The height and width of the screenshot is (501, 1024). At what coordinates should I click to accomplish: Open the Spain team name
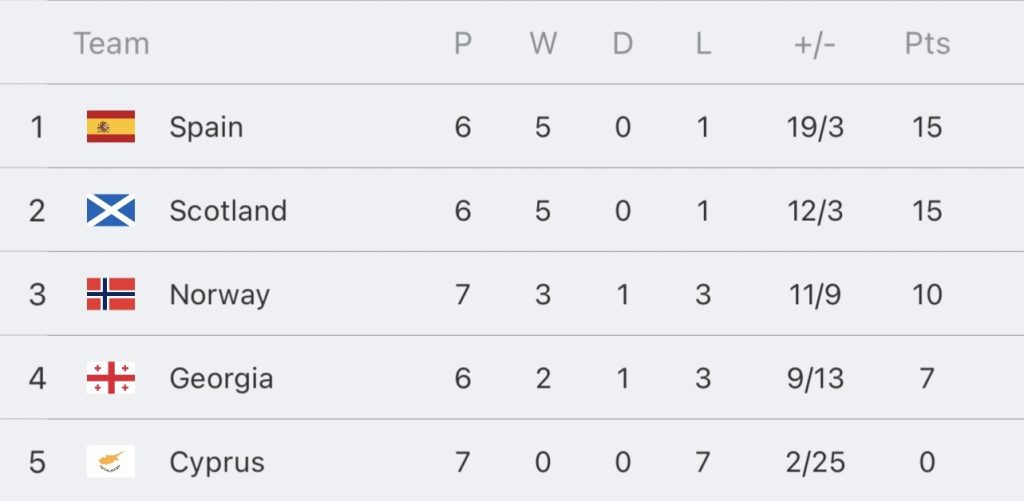(x=206, y=127)
